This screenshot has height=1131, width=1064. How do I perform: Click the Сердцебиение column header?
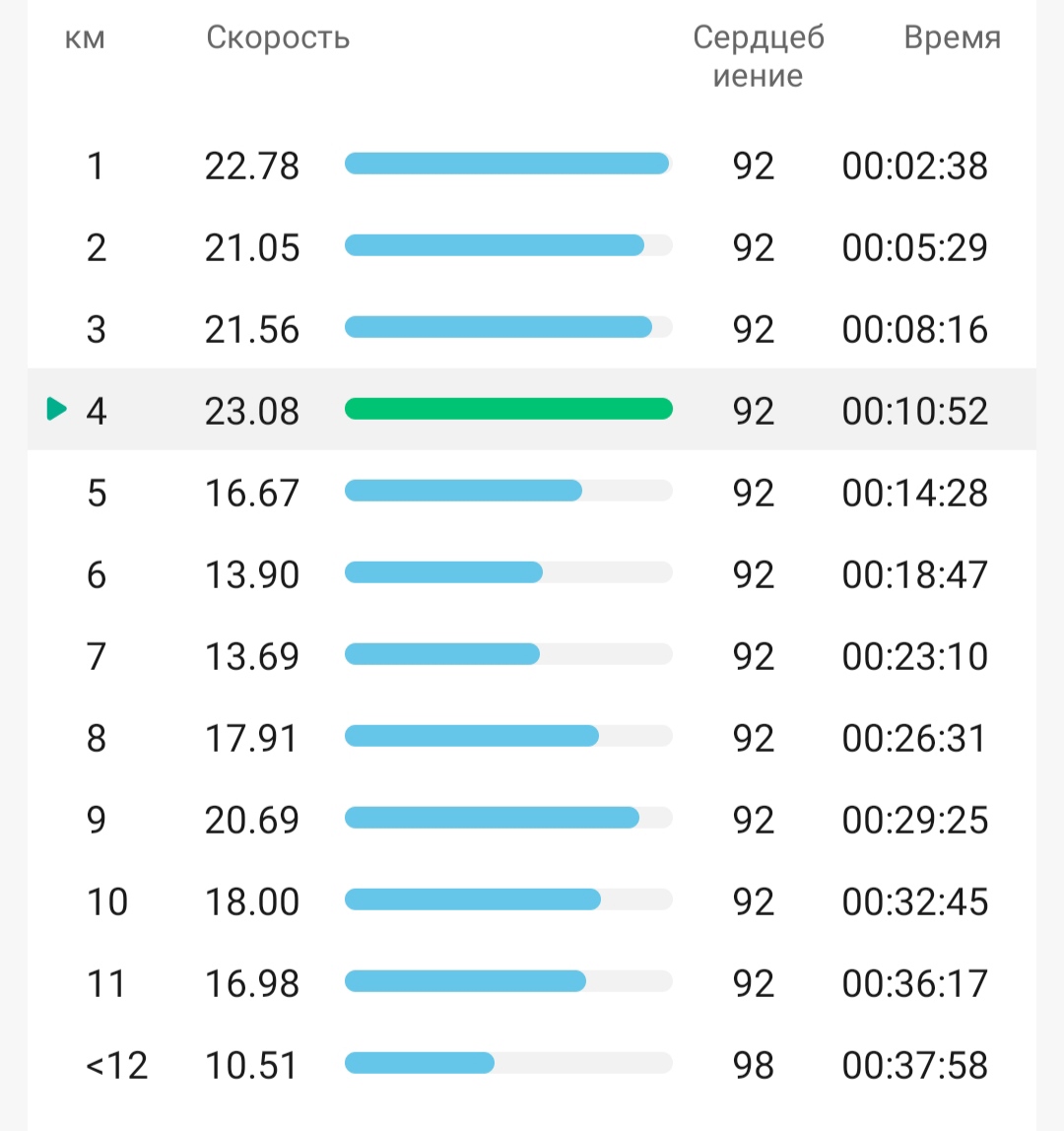[759, 56]
